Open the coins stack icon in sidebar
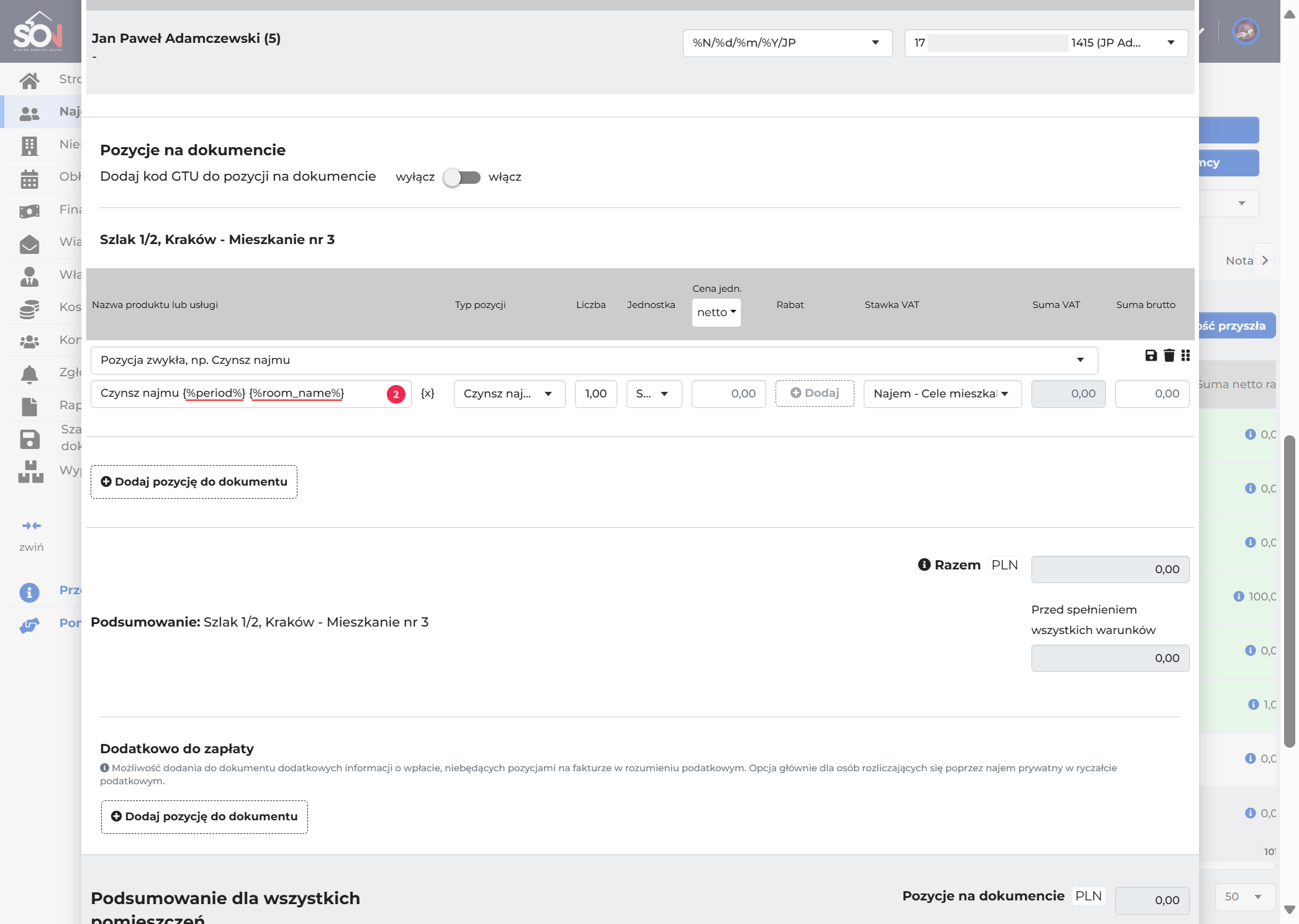Image resolution: width=1299 pixels, height=924 pixels. 29,309
